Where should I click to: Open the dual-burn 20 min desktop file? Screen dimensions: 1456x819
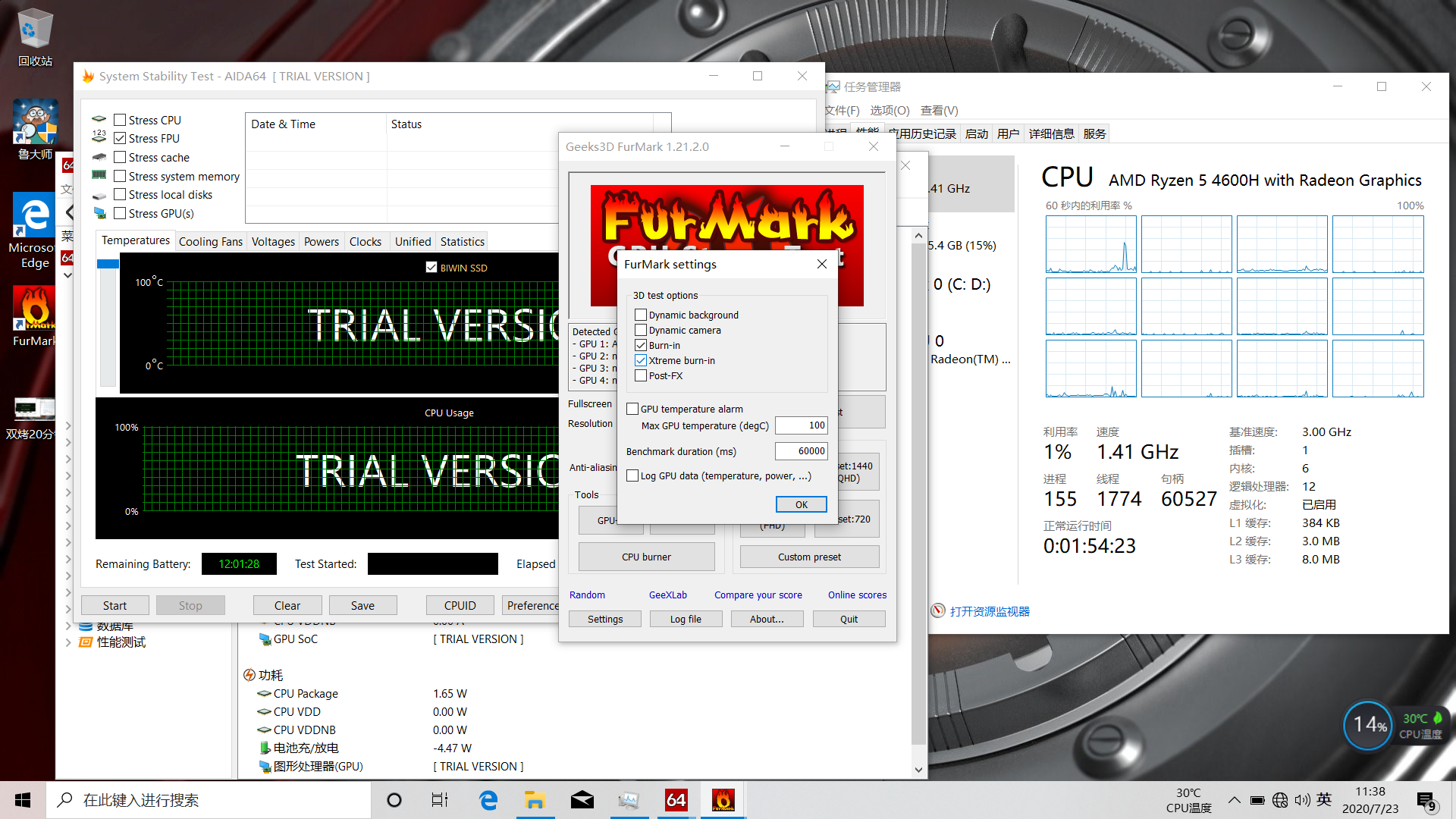[x=34, y=417]
